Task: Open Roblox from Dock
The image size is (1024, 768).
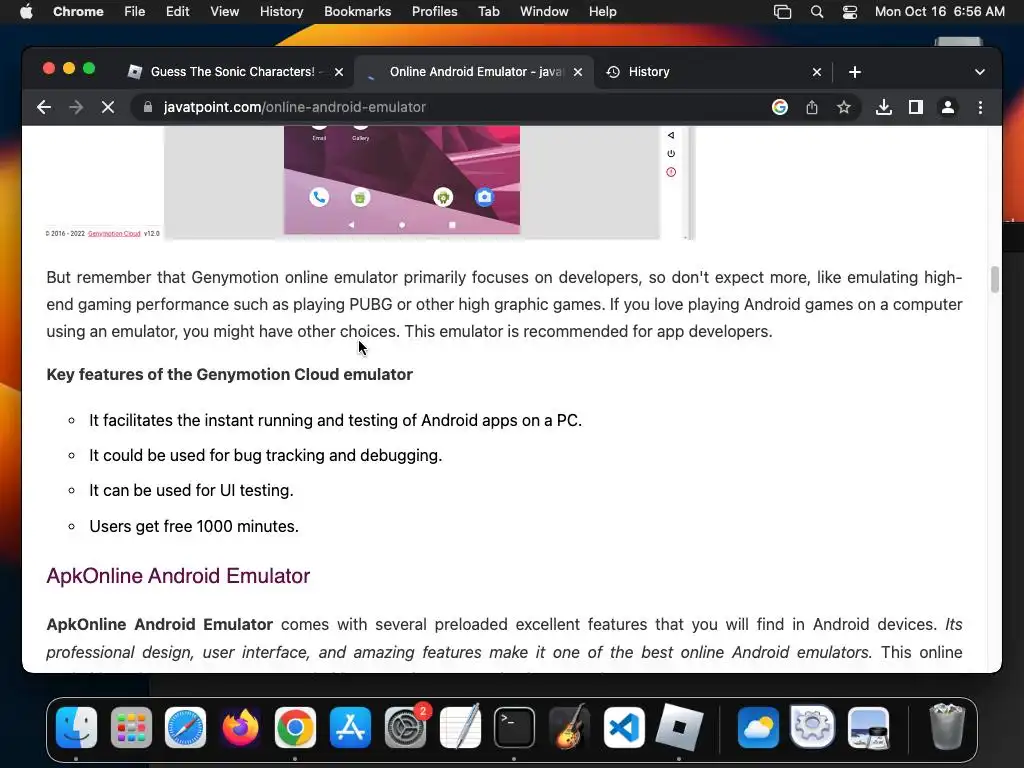Action: [x=679, y=728]
